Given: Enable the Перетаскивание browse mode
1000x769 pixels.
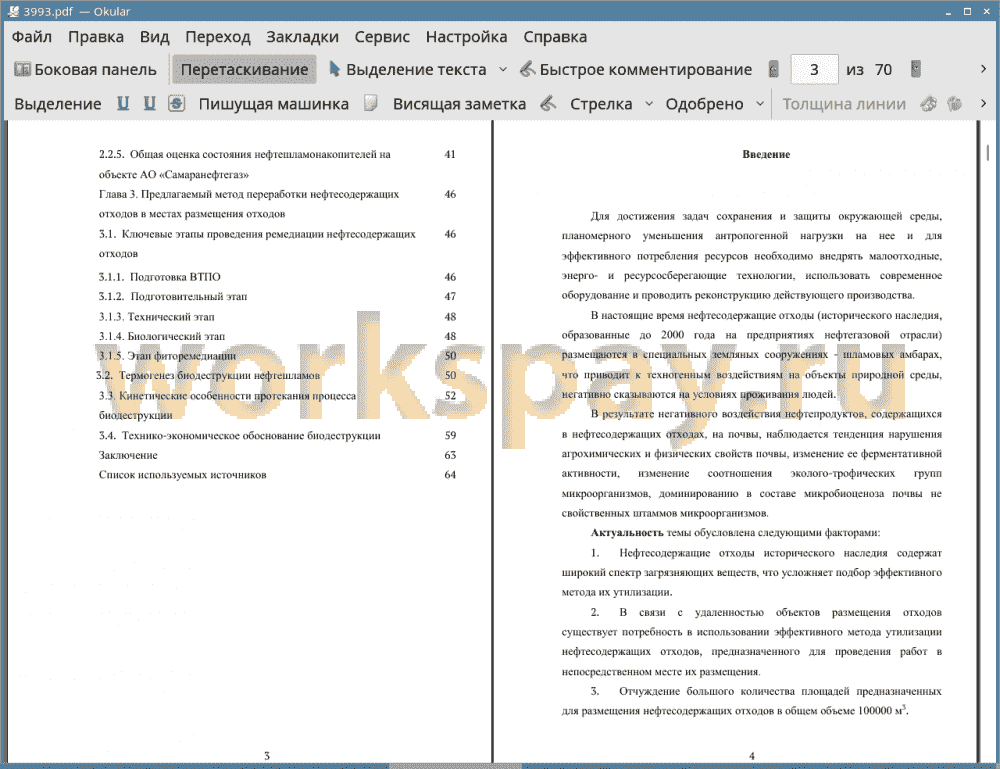Looking at the screenshot, I should [x=244, y=70].
